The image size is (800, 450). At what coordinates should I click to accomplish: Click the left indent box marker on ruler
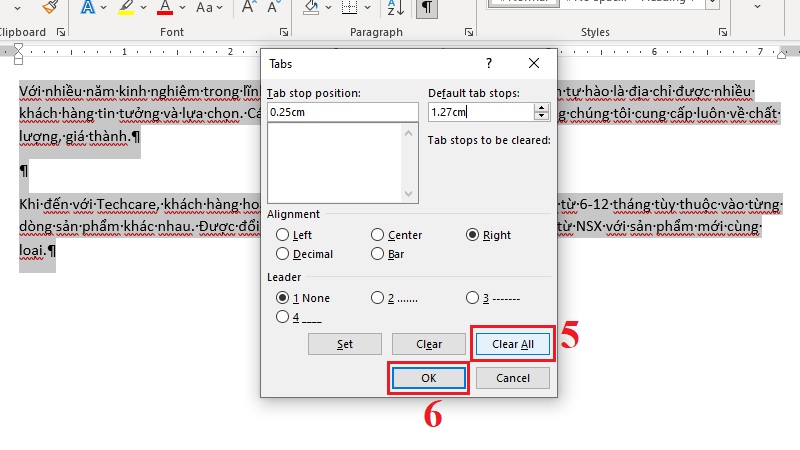pos(18,61)
